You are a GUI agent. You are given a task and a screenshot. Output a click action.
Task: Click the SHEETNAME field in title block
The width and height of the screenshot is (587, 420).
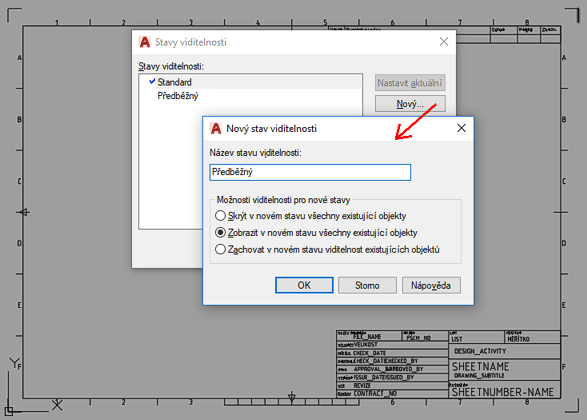[x=481, y=366]
